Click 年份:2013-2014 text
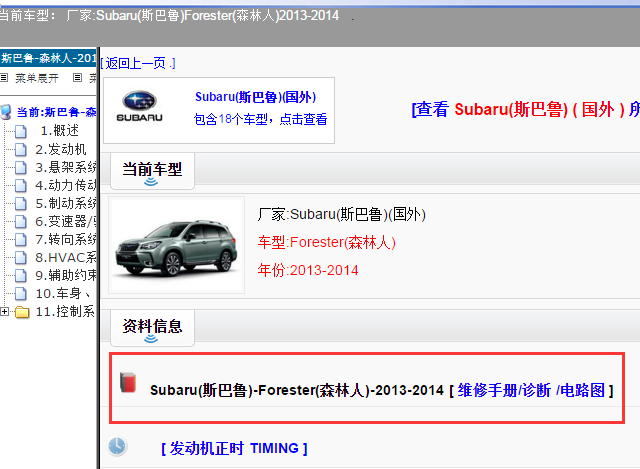The height and width of the screenshot is (469, 640). tap(308, 270)
